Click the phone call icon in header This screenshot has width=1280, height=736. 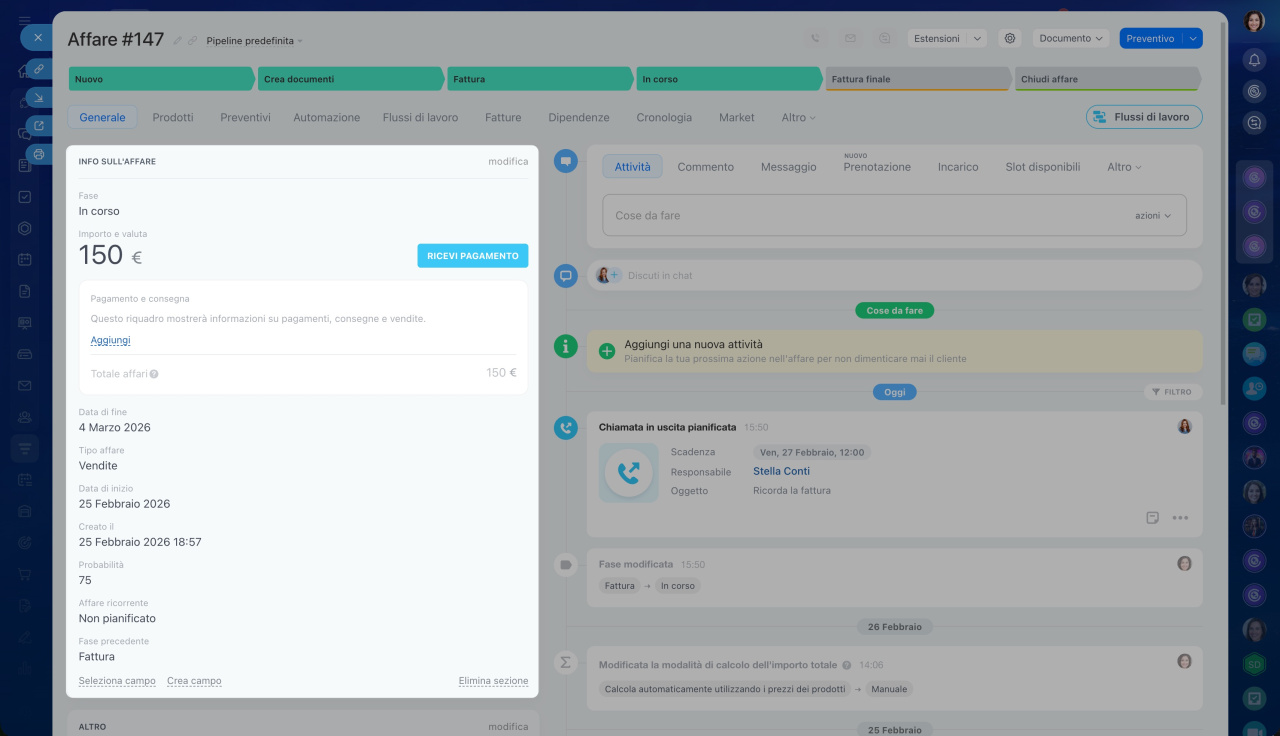coord(815,39)
